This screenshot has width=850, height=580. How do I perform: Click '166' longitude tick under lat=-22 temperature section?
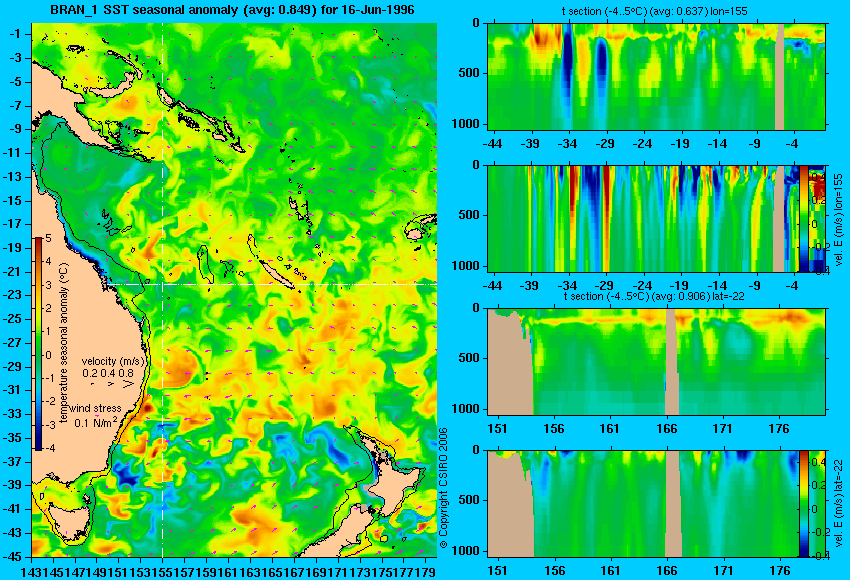point(666,429)
